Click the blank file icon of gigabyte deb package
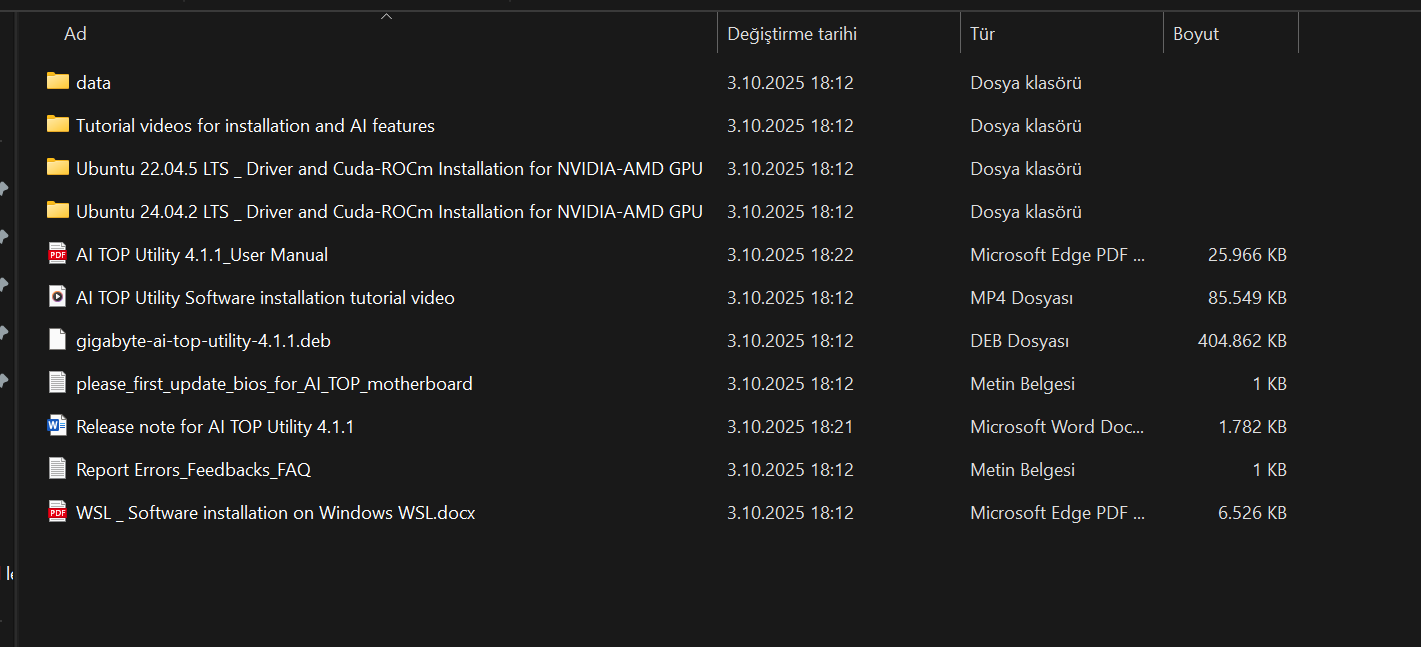This screenshot has width=1421, height=647. [58, 340]
